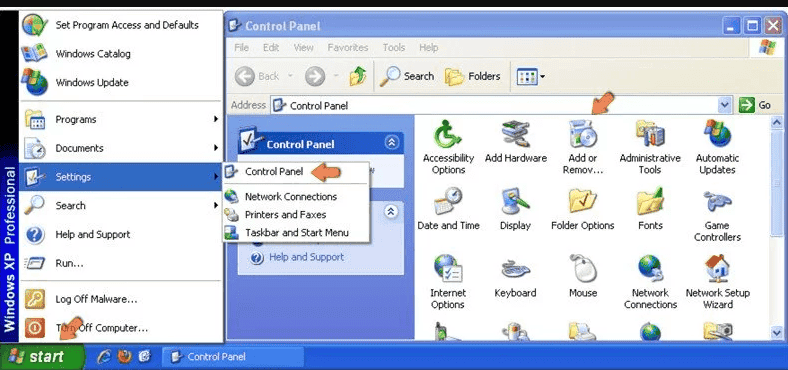Image resolution: width=788 pixels, height=370 pixels.
Task: Open the File menu
Action: tap(242, 48)
